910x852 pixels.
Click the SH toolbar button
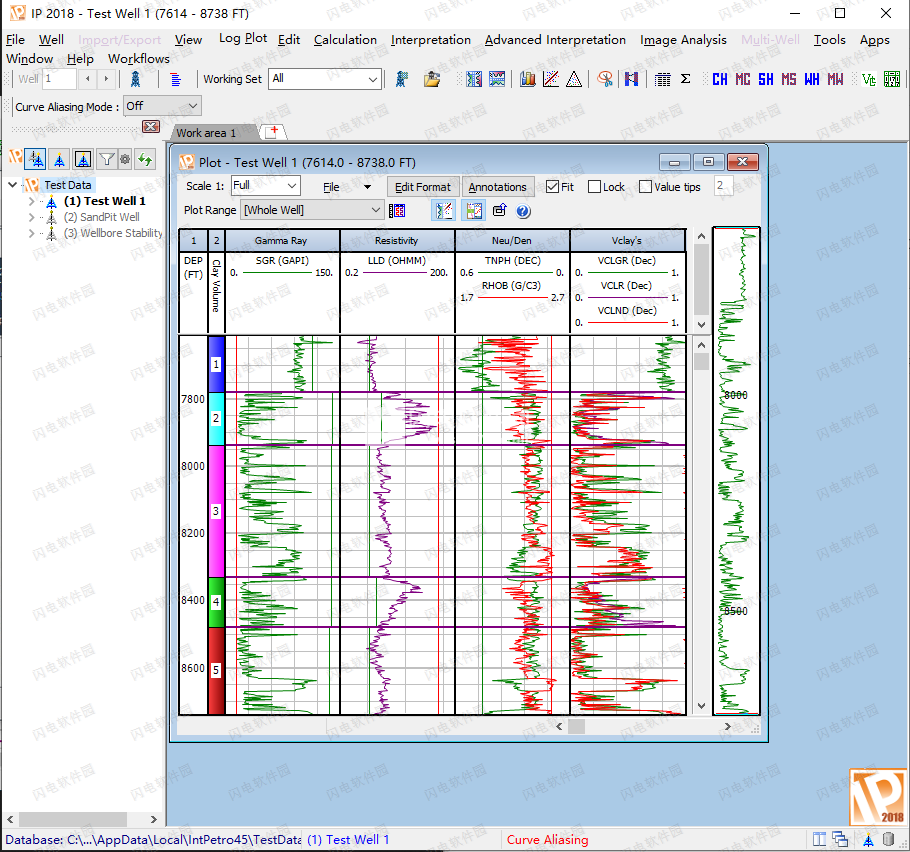(766, 80)
